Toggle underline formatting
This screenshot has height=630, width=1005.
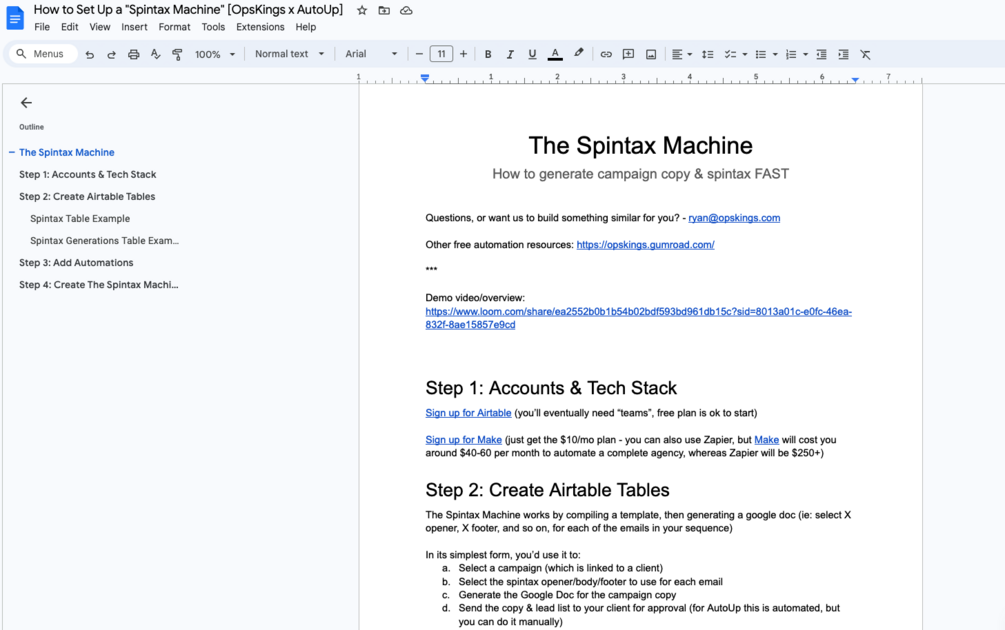pos(532,54)
